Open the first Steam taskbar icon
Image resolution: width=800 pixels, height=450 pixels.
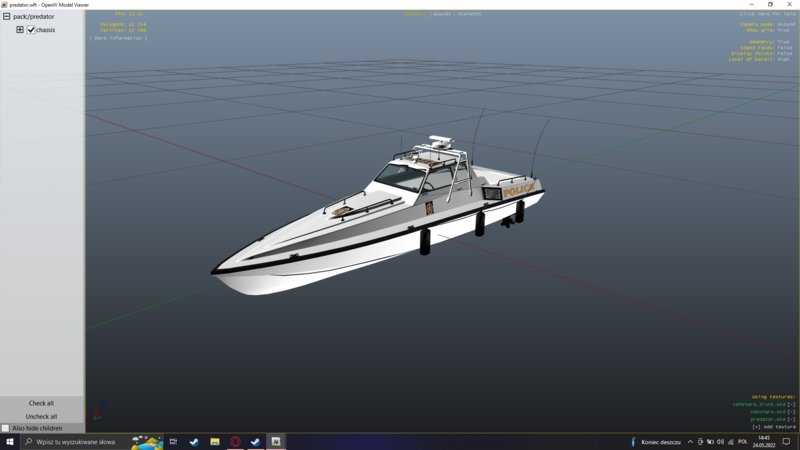point(194,442)
